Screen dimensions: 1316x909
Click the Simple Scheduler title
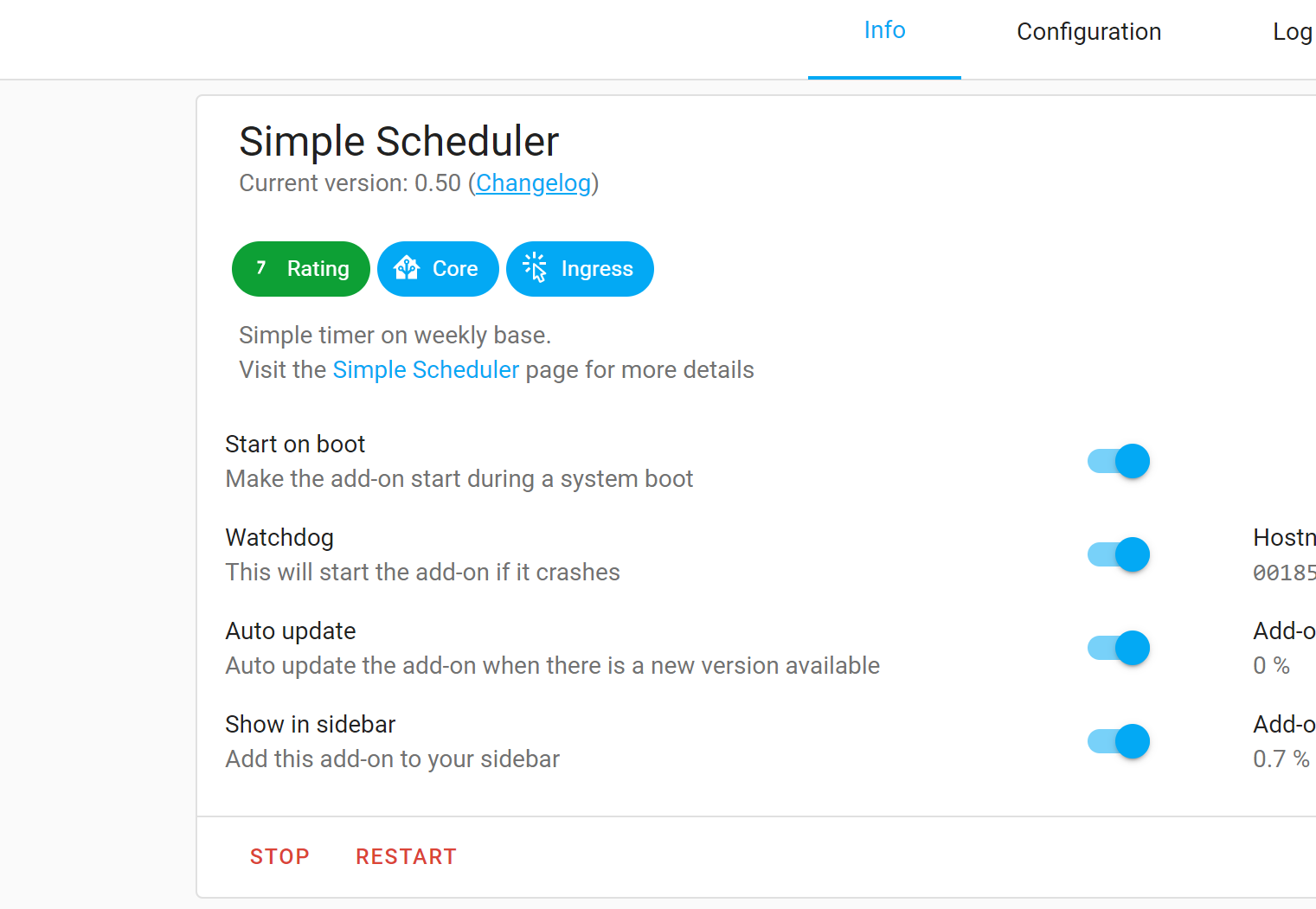pos(398,141)
